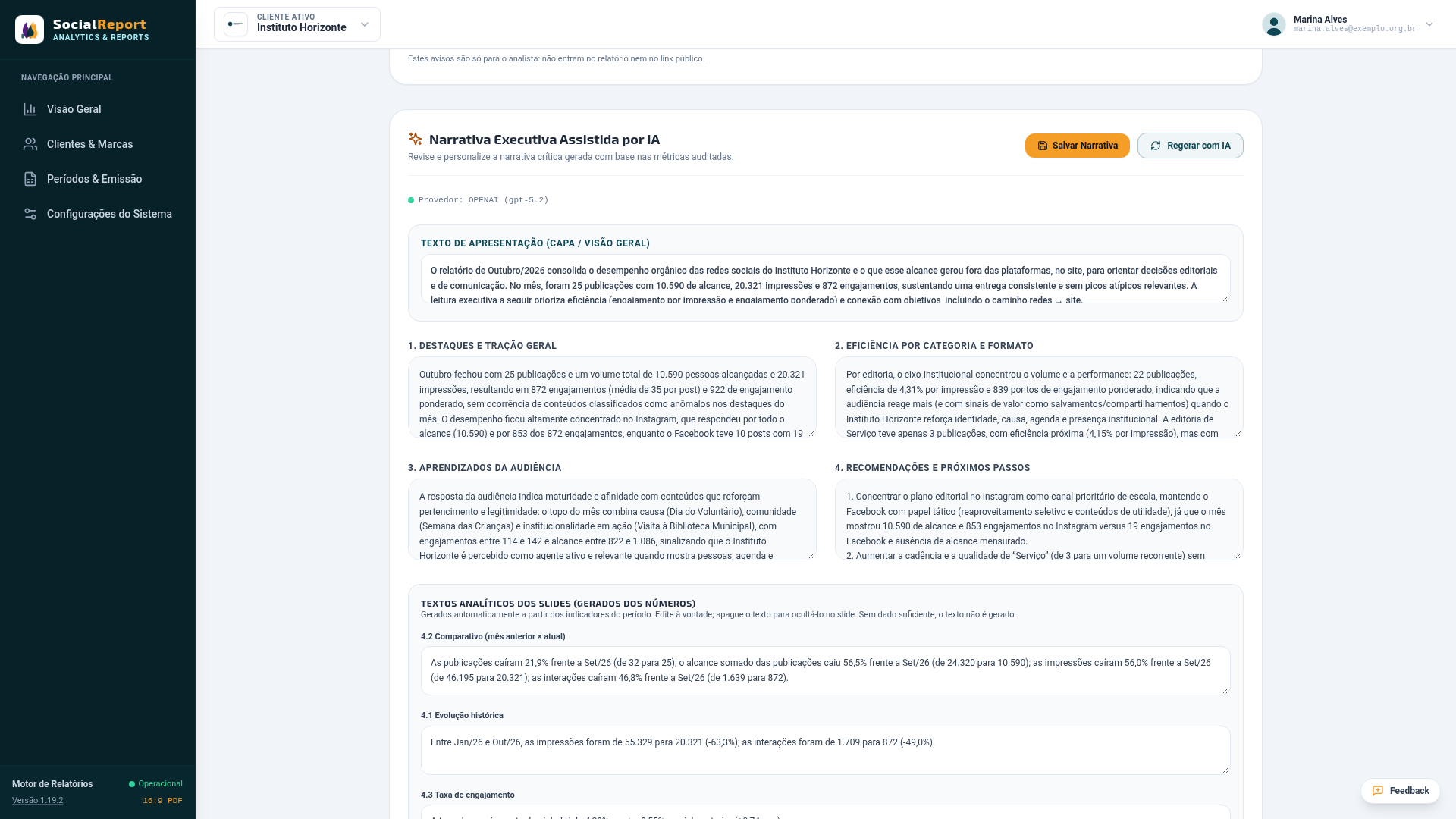The width and height of the screenshot is (1456, 819).
Task: Click the "16:9 PDF" label
Action: coord(162,801)
